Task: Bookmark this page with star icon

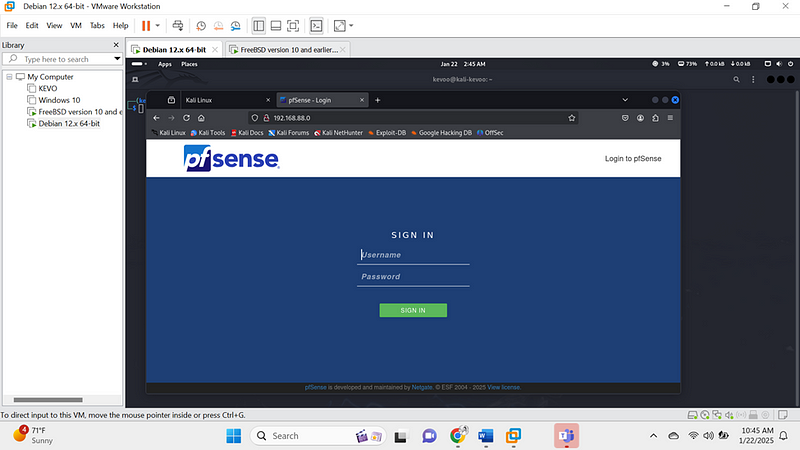Action: [x=571, y=118]
